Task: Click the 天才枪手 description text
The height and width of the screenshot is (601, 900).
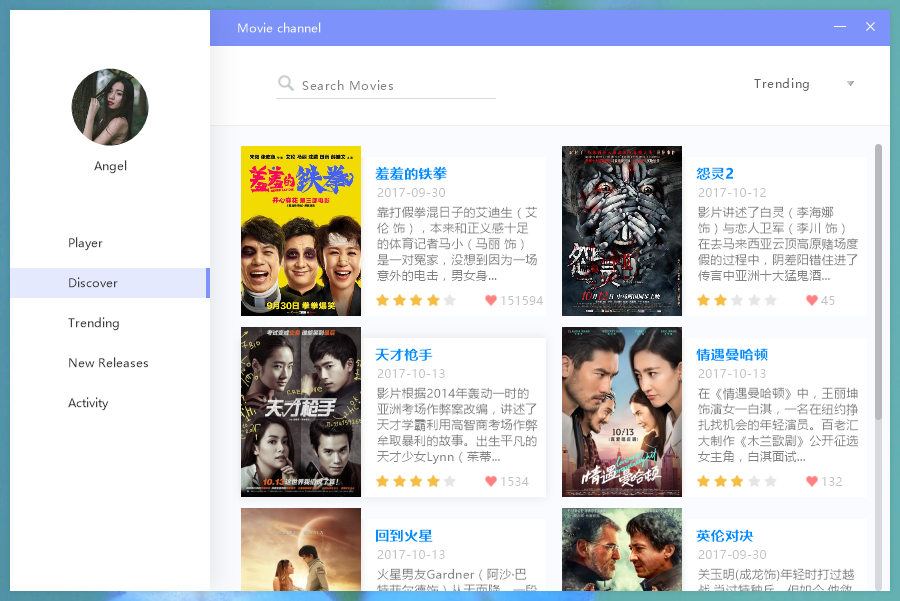Action: click(x=457, y=425)
